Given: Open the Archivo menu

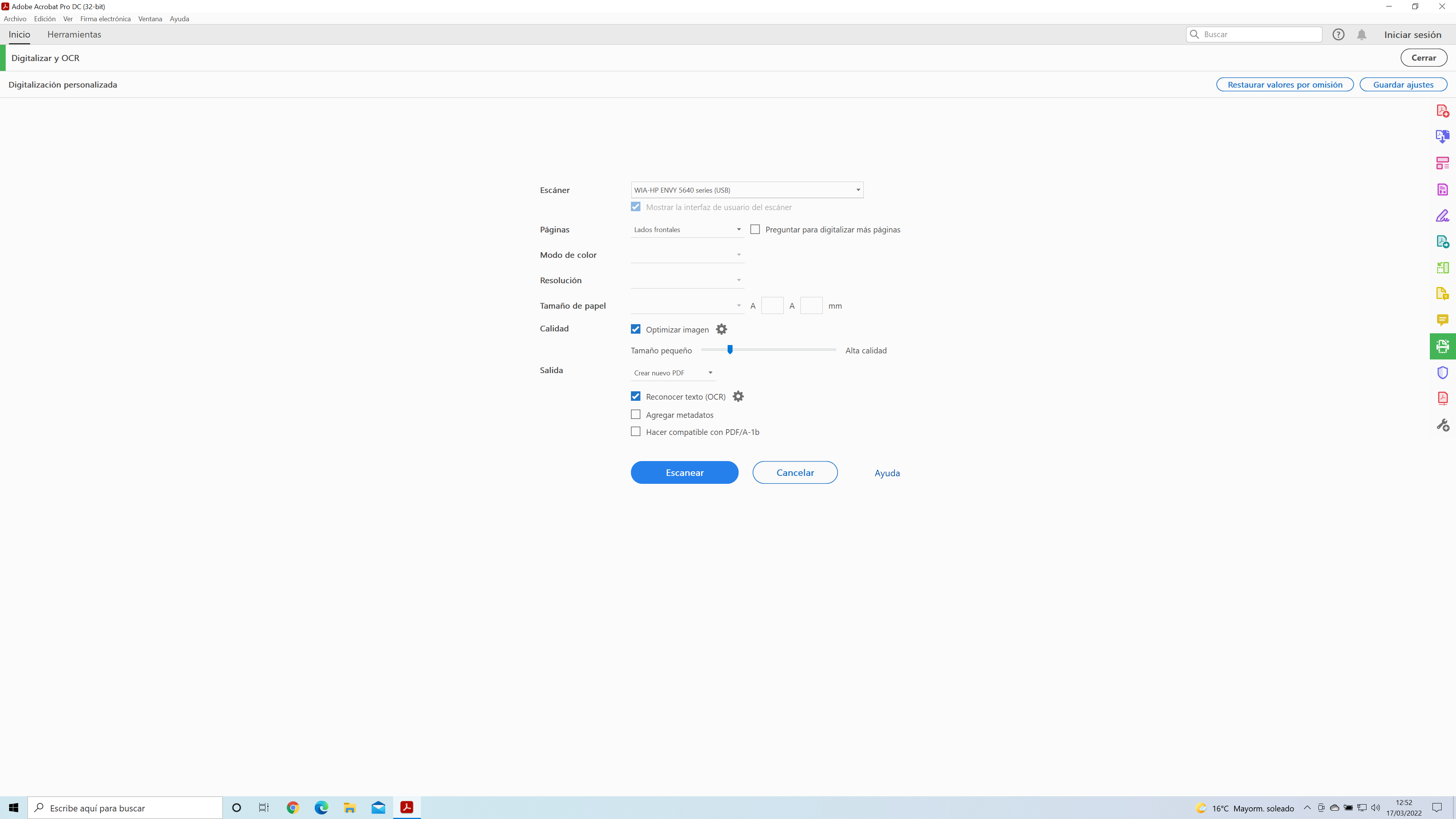Looking at the screenshot, I should coord(15,19).
